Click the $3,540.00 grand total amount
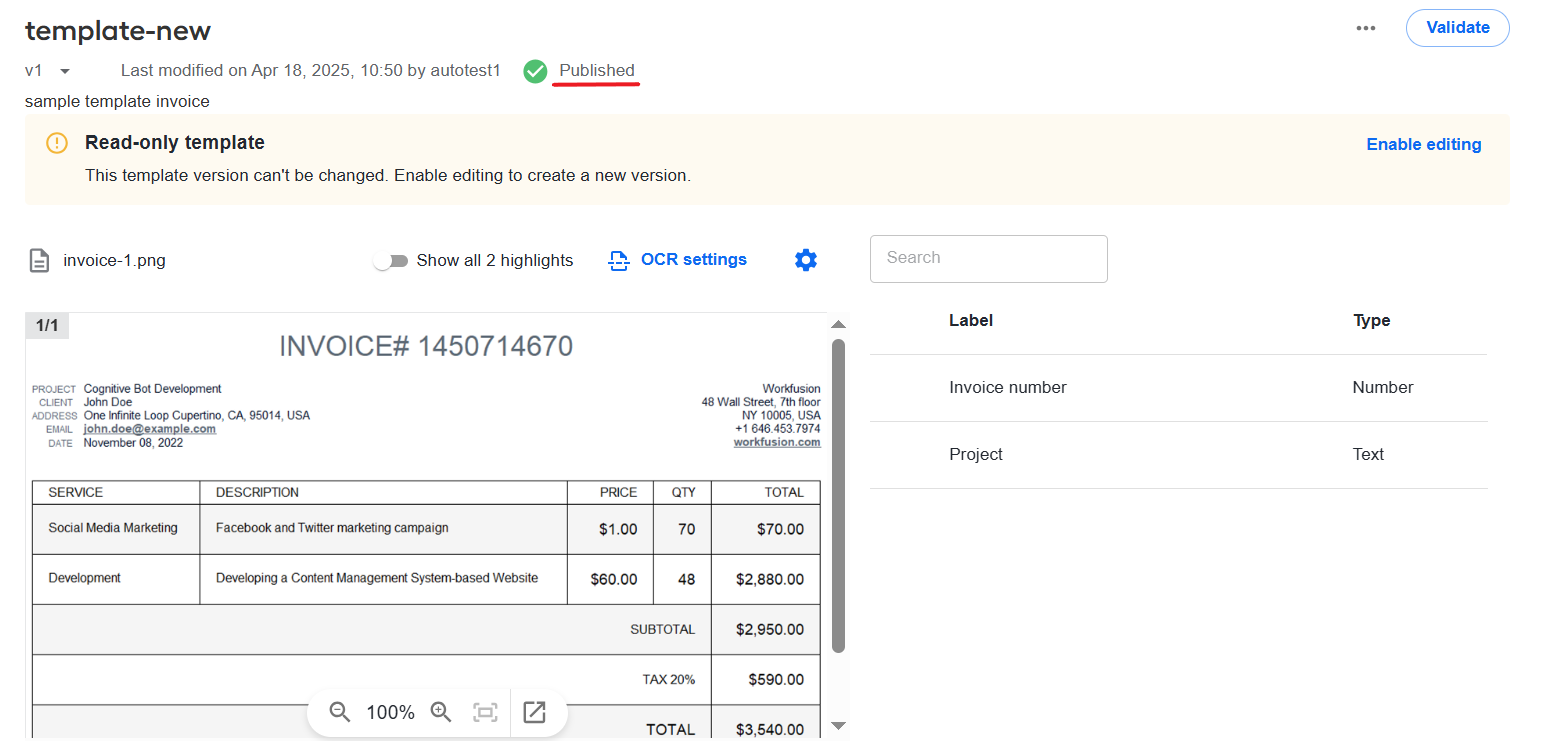Screen dimensions: 1541x741 [769, 730]
